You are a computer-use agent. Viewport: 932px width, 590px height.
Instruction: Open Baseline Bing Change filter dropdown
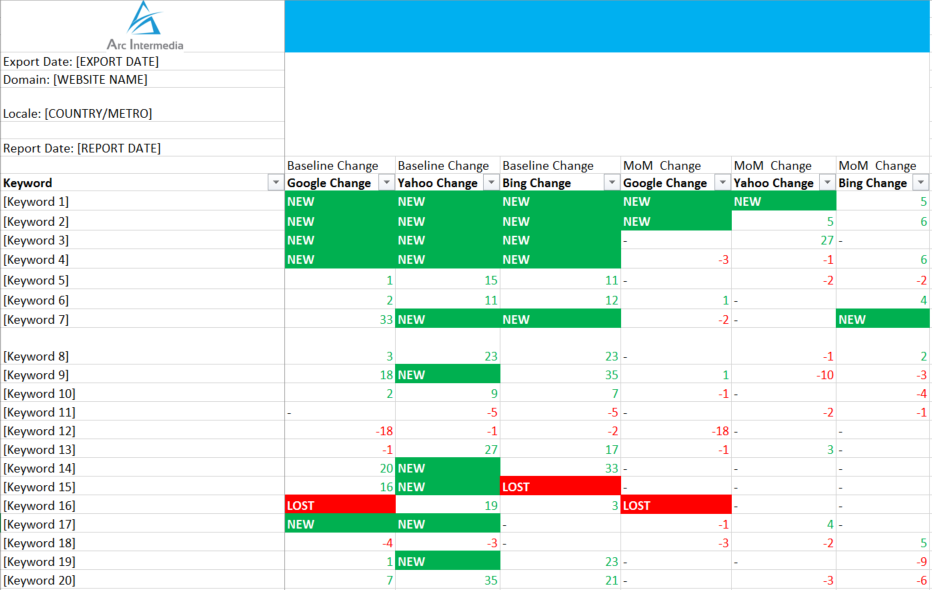click(x=611, y=183)
